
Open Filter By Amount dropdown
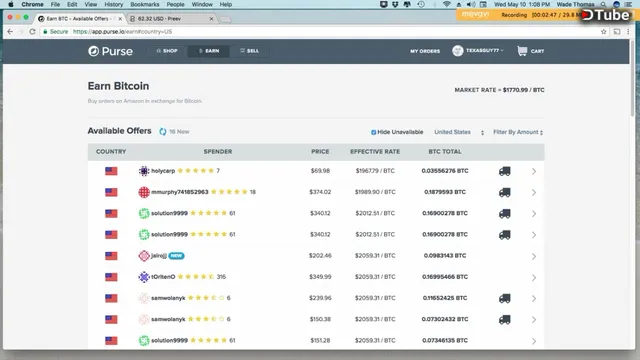[x=518, y=132]
